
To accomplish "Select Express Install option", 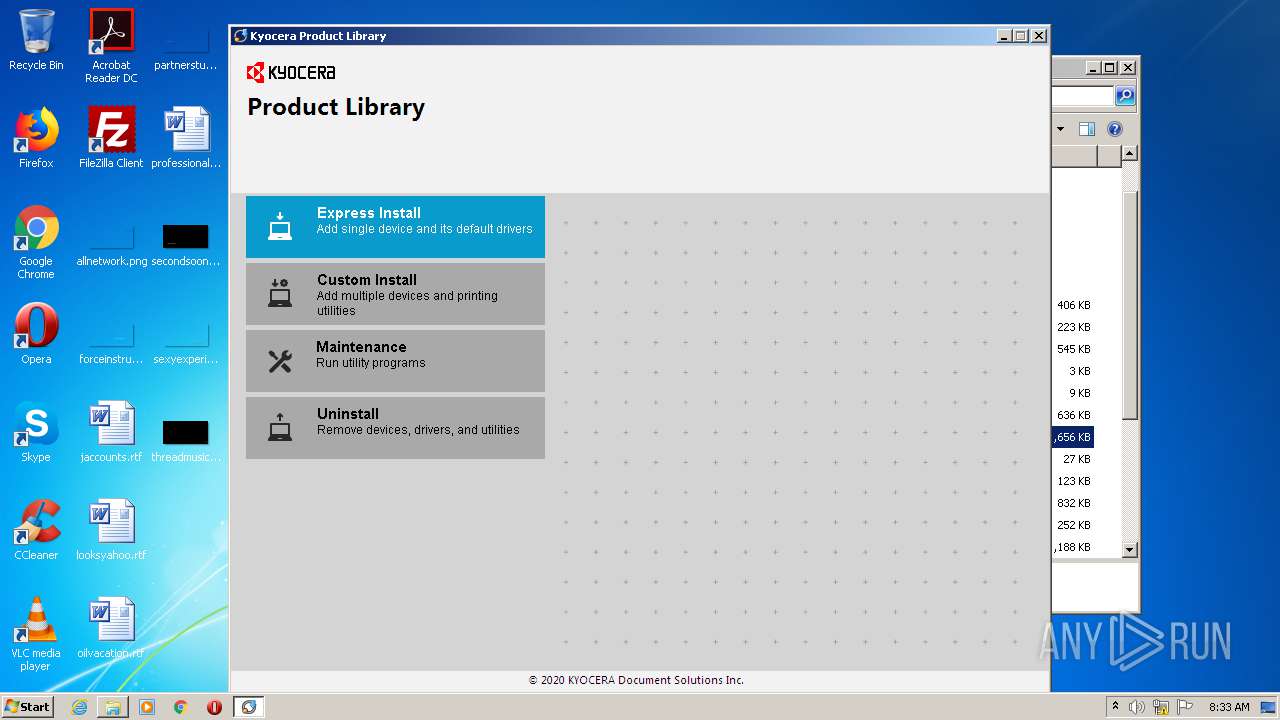I will pos(395,227).
